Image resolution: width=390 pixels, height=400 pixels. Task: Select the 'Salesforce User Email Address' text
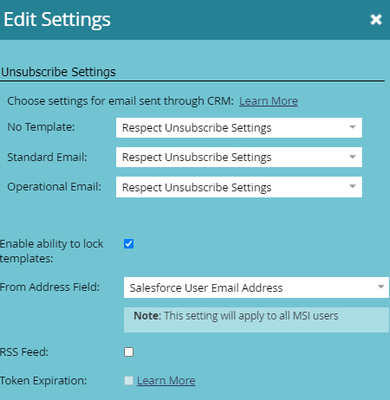pos(206,288)
